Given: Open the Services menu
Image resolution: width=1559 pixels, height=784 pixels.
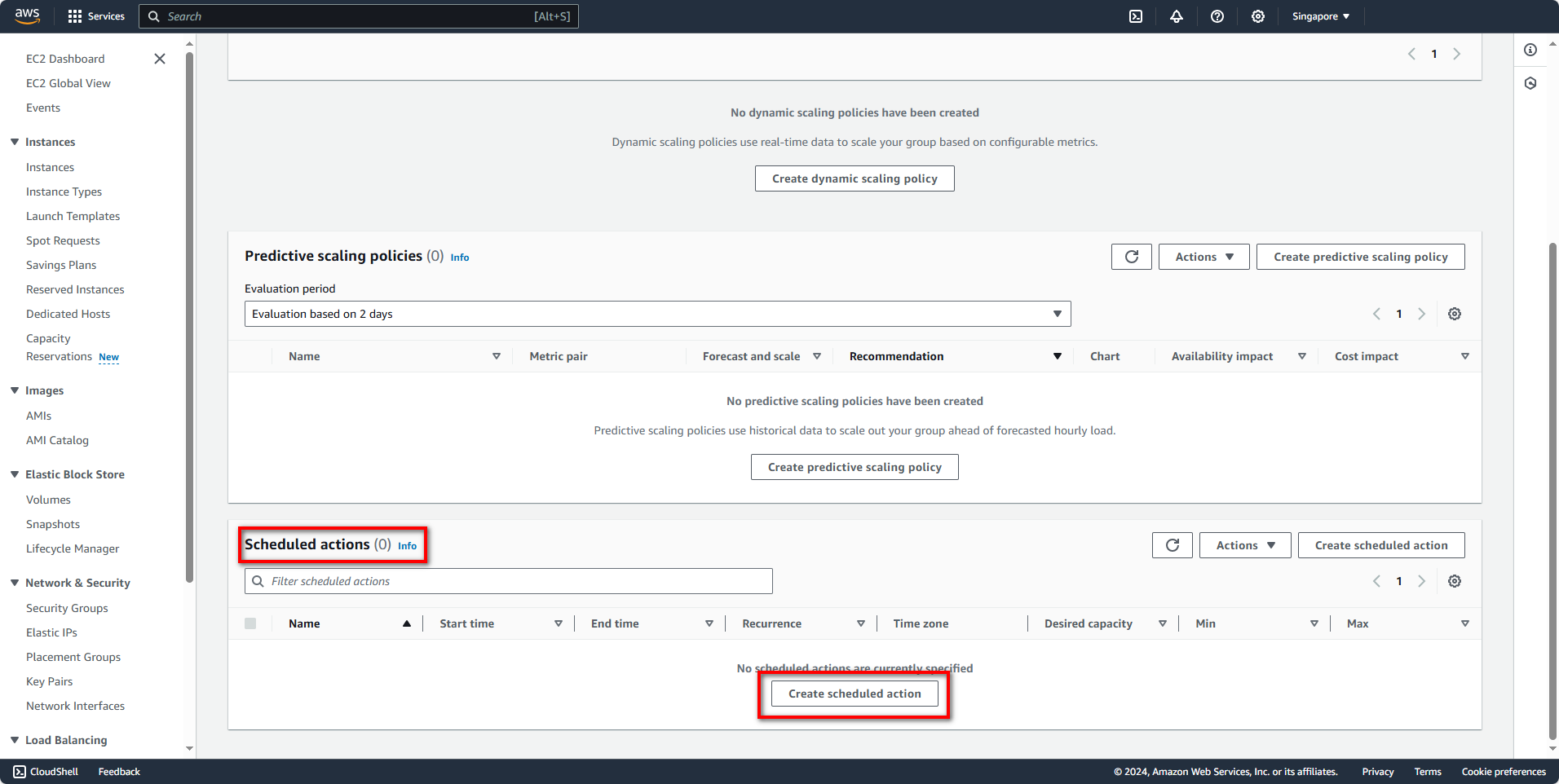Looking at the screenshot, I should tap(96, 16).
